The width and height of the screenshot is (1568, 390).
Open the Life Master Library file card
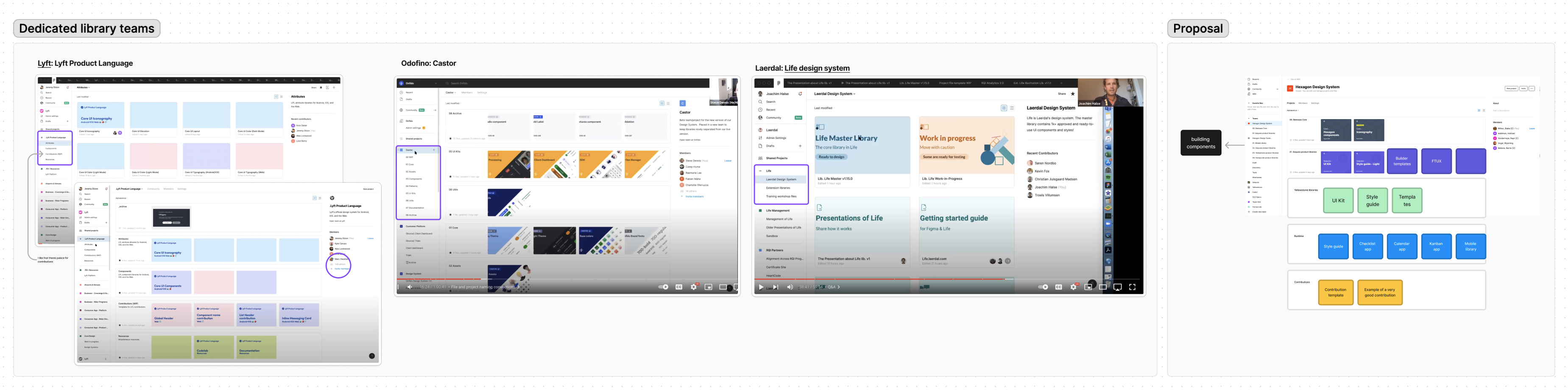click(862, 151)
